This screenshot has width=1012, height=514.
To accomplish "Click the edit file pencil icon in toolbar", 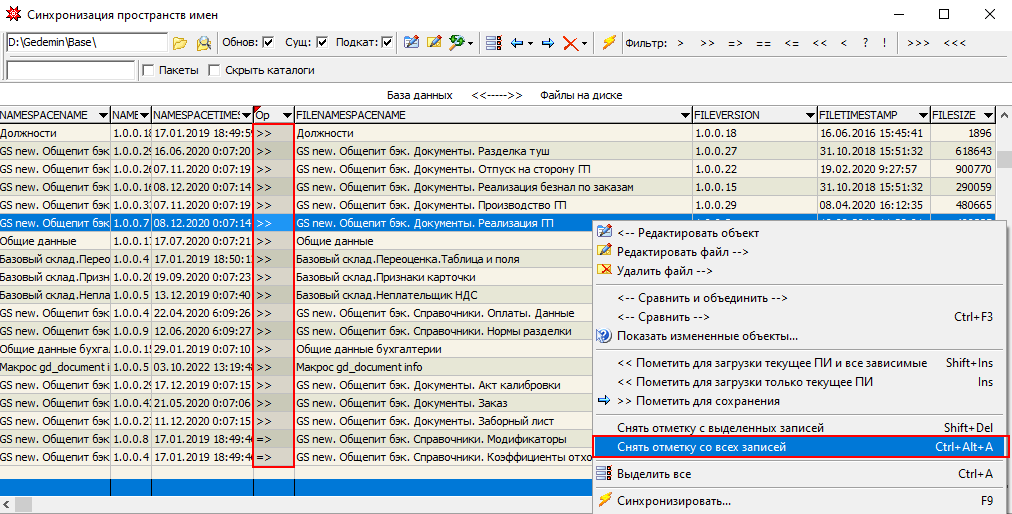I will [434, 43].
